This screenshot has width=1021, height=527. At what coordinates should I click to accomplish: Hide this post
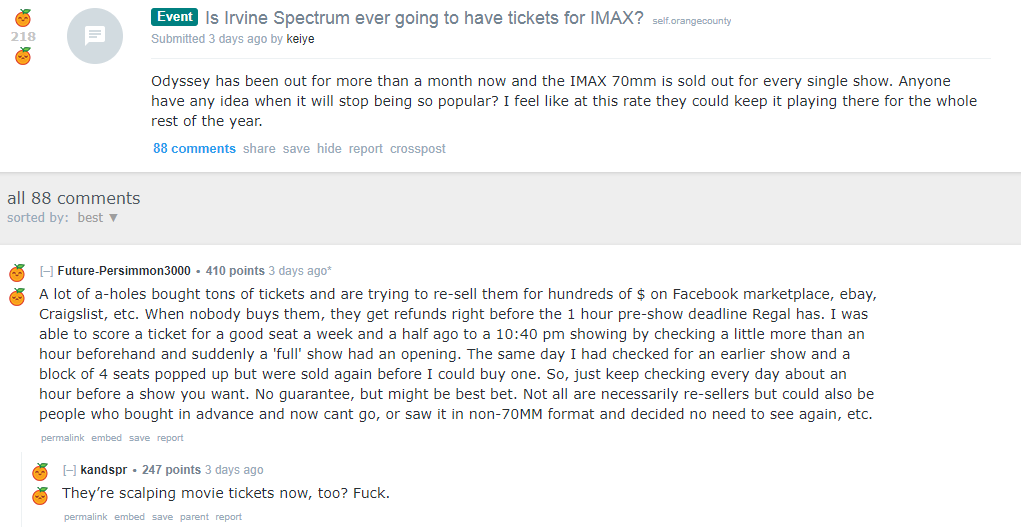[329, 149]
